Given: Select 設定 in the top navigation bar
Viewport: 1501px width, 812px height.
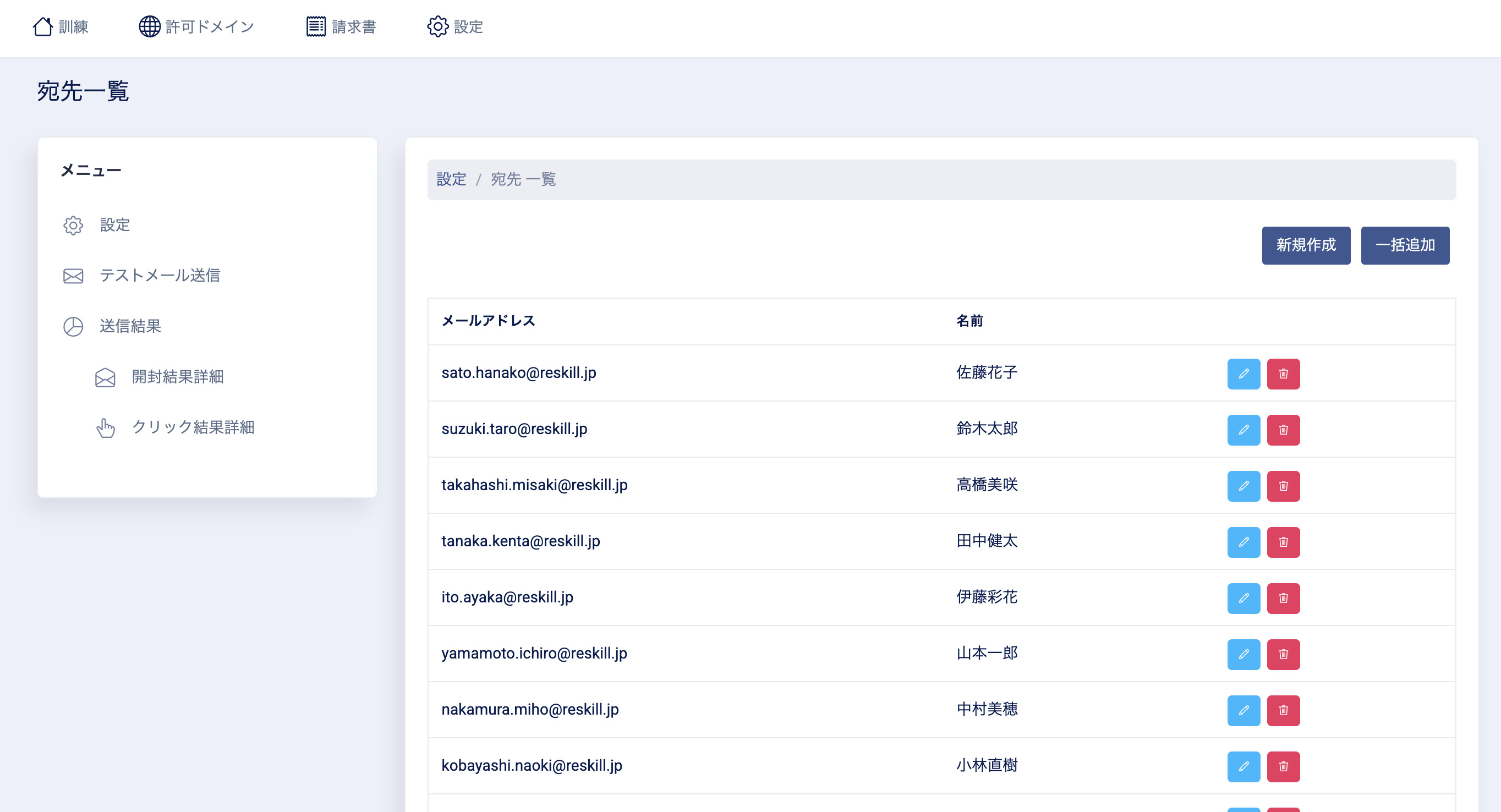Looking at the screenshot, I should pyautogui.click(x=455, y=27).
